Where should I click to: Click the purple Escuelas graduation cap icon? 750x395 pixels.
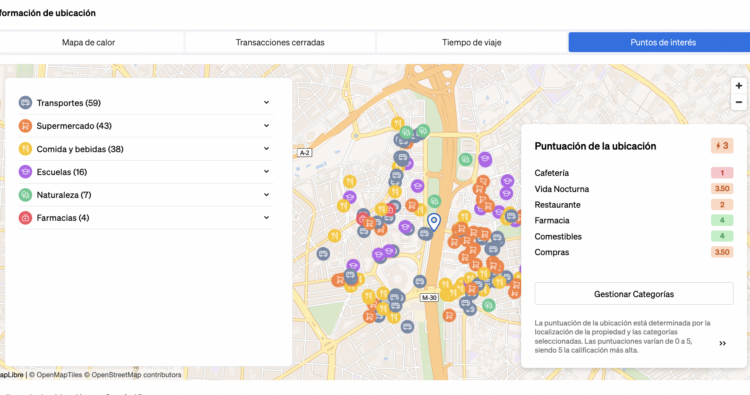tap(25, 172)
